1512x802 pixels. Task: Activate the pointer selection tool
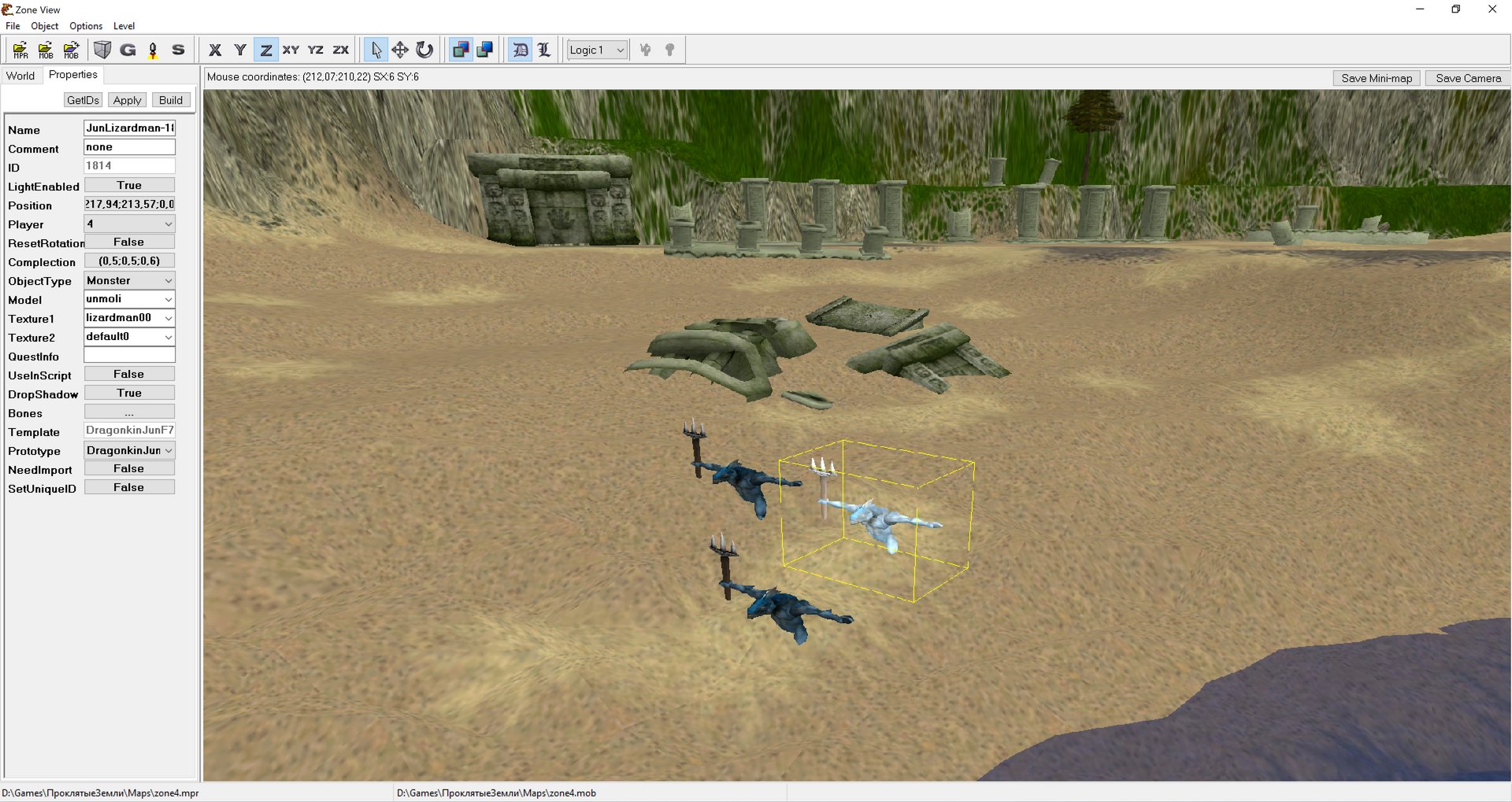click(x=376, y=50)
